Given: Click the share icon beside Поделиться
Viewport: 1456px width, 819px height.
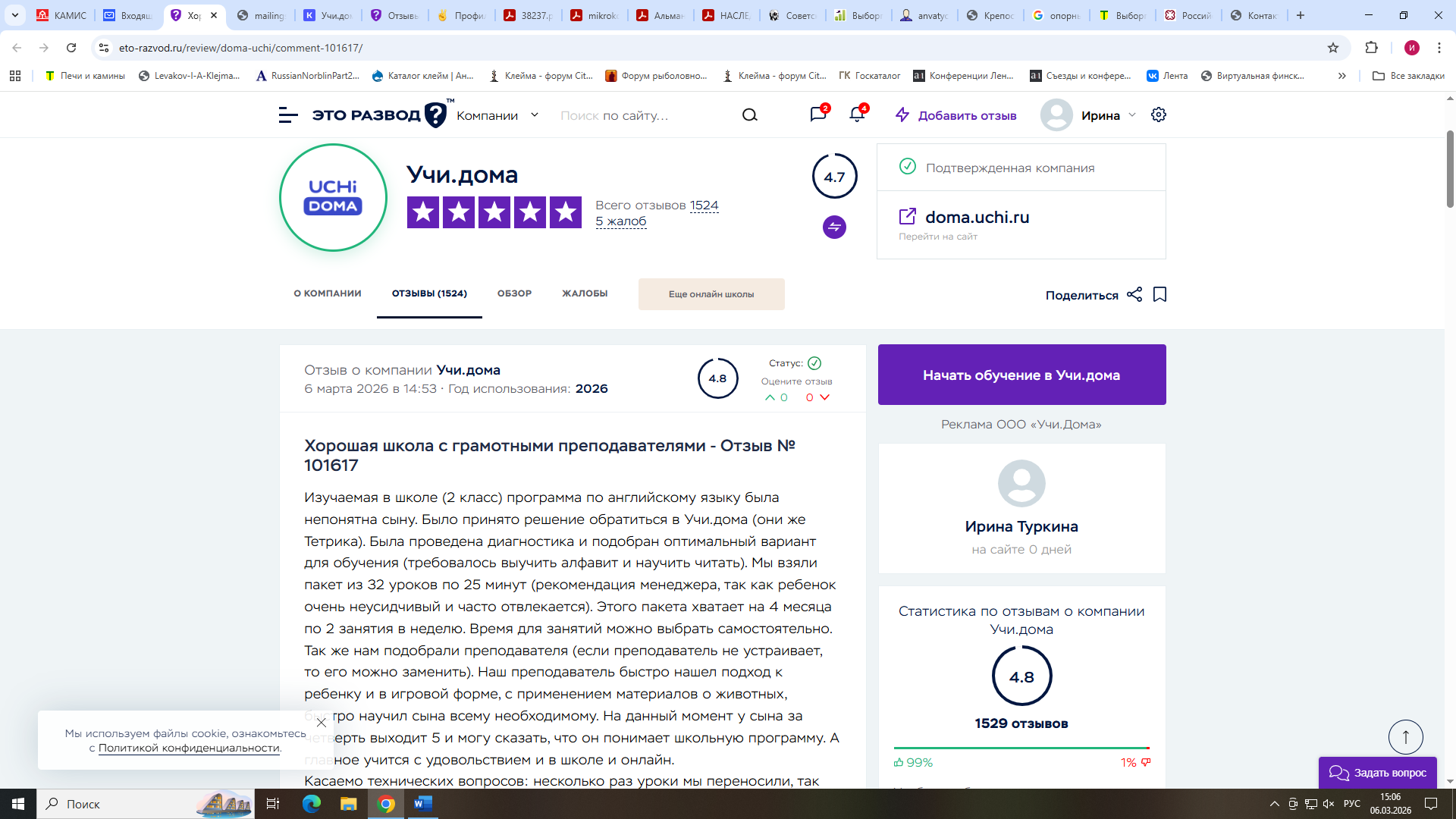Looking at the screenshot, I should 1134,294.
